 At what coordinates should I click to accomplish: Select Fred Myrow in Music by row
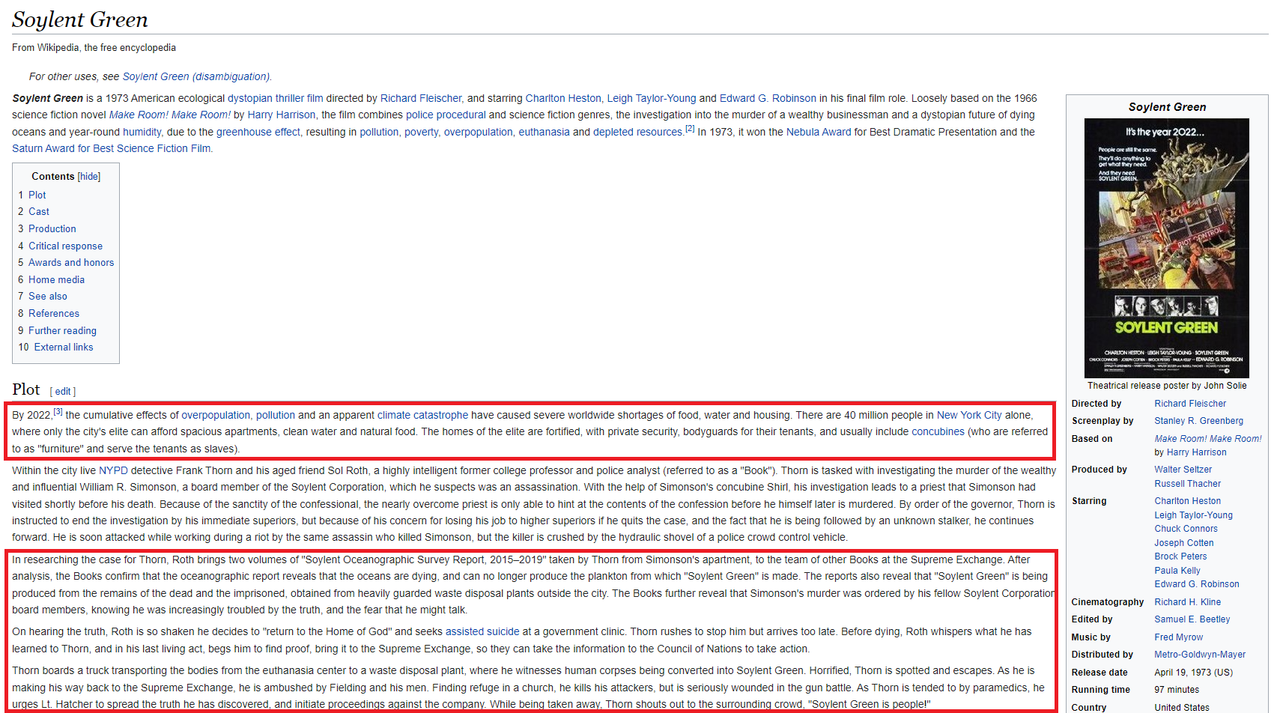(x=1178, y=638)
